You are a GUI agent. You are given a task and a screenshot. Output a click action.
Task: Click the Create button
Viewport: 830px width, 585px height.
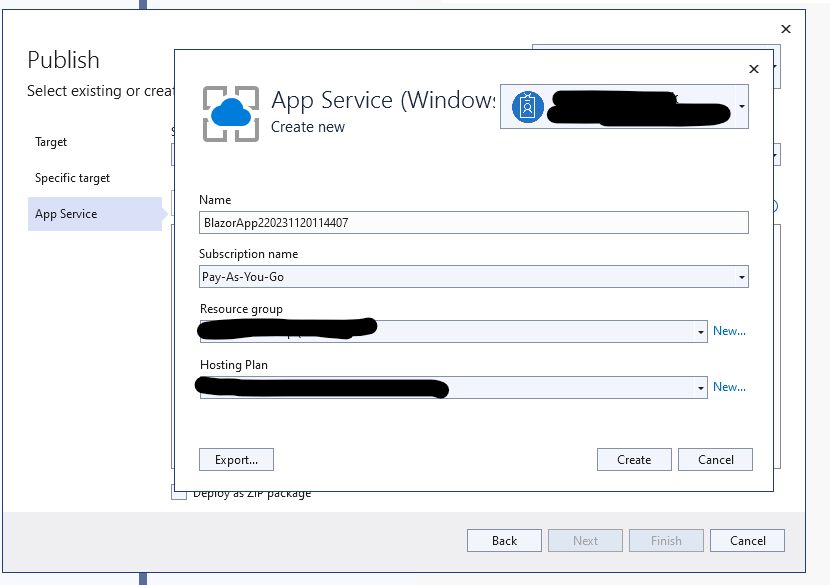tap(634, 460)
